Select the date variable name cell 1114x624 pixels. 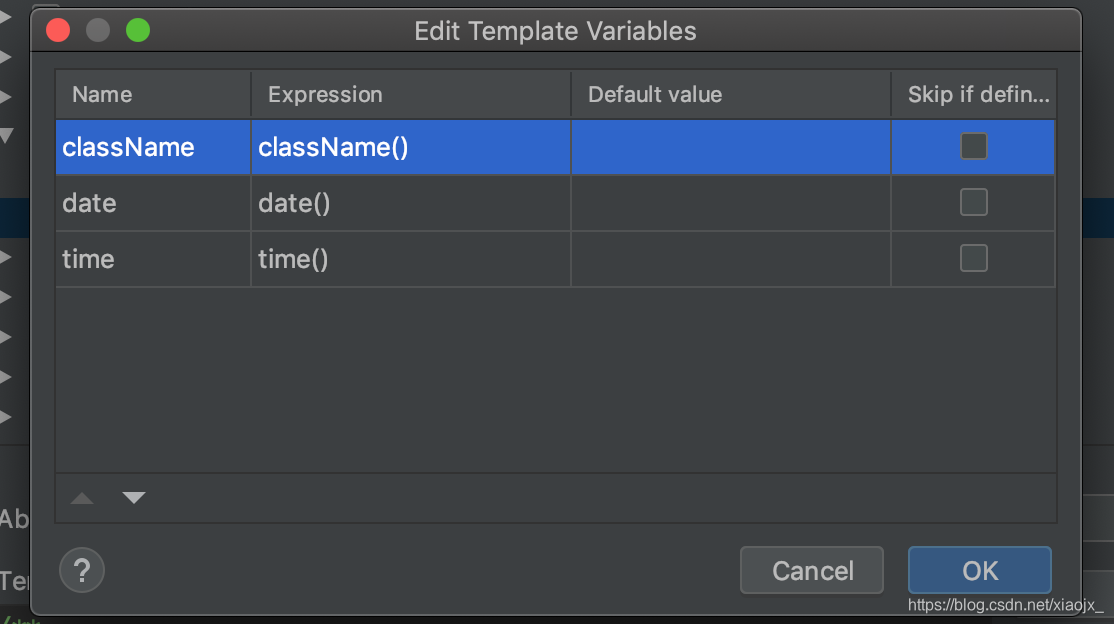(x=153, y=203)
